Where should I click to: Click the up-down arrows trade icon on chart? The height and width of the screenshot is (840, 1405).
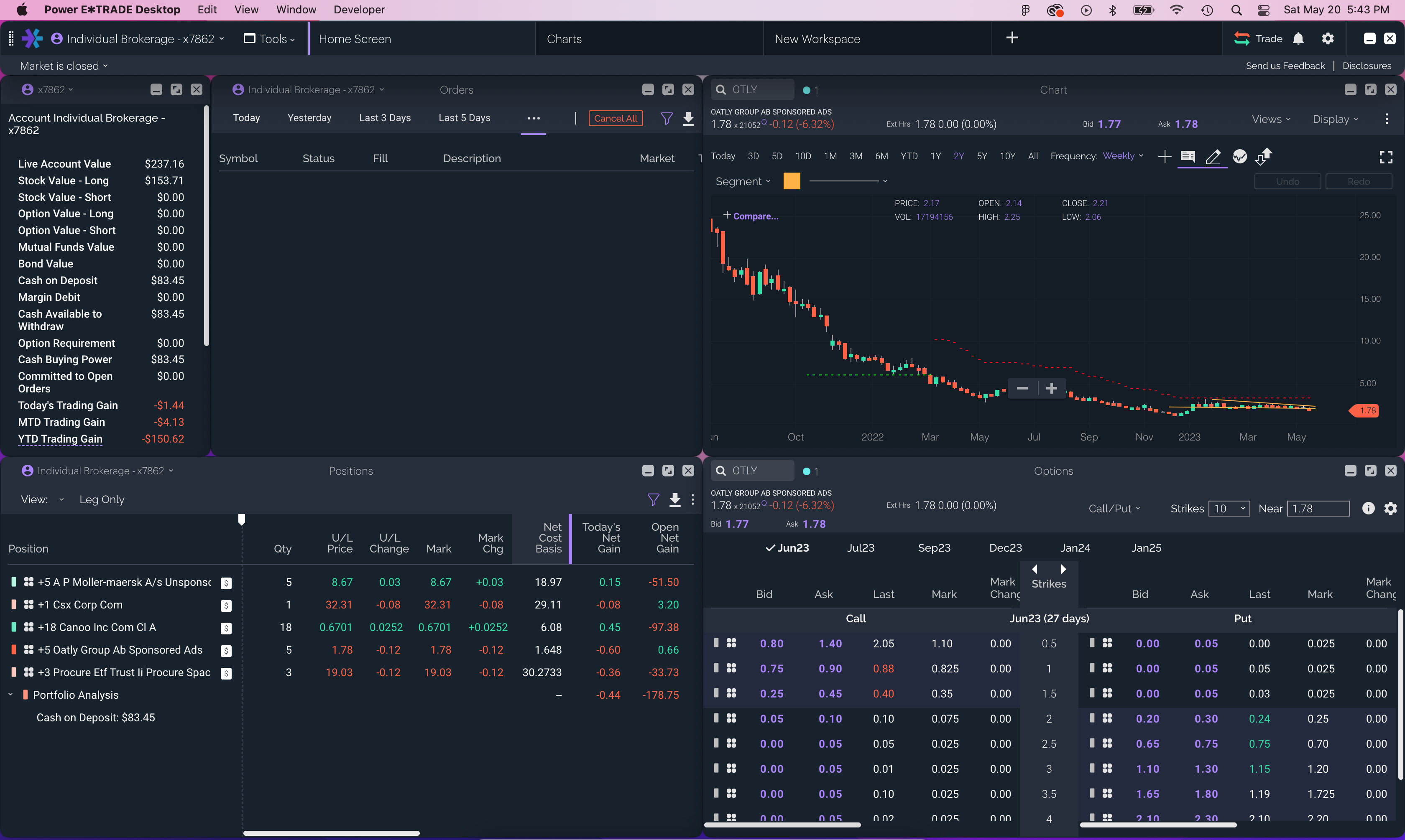click(x=1263, y=157)
